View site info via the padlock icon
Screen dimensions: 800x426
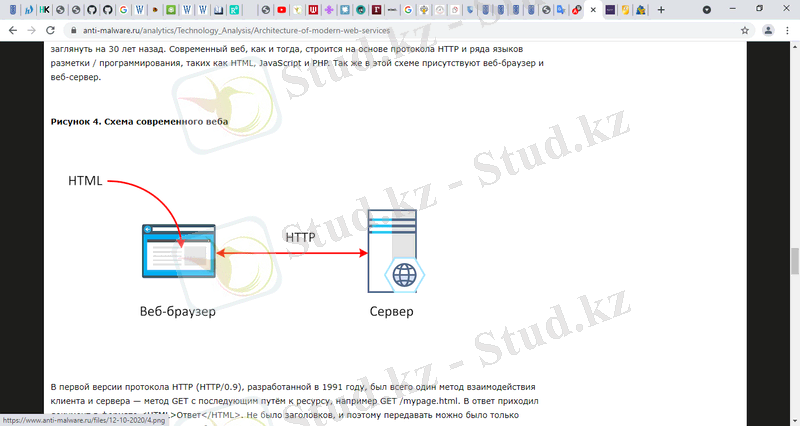(74, 31)
